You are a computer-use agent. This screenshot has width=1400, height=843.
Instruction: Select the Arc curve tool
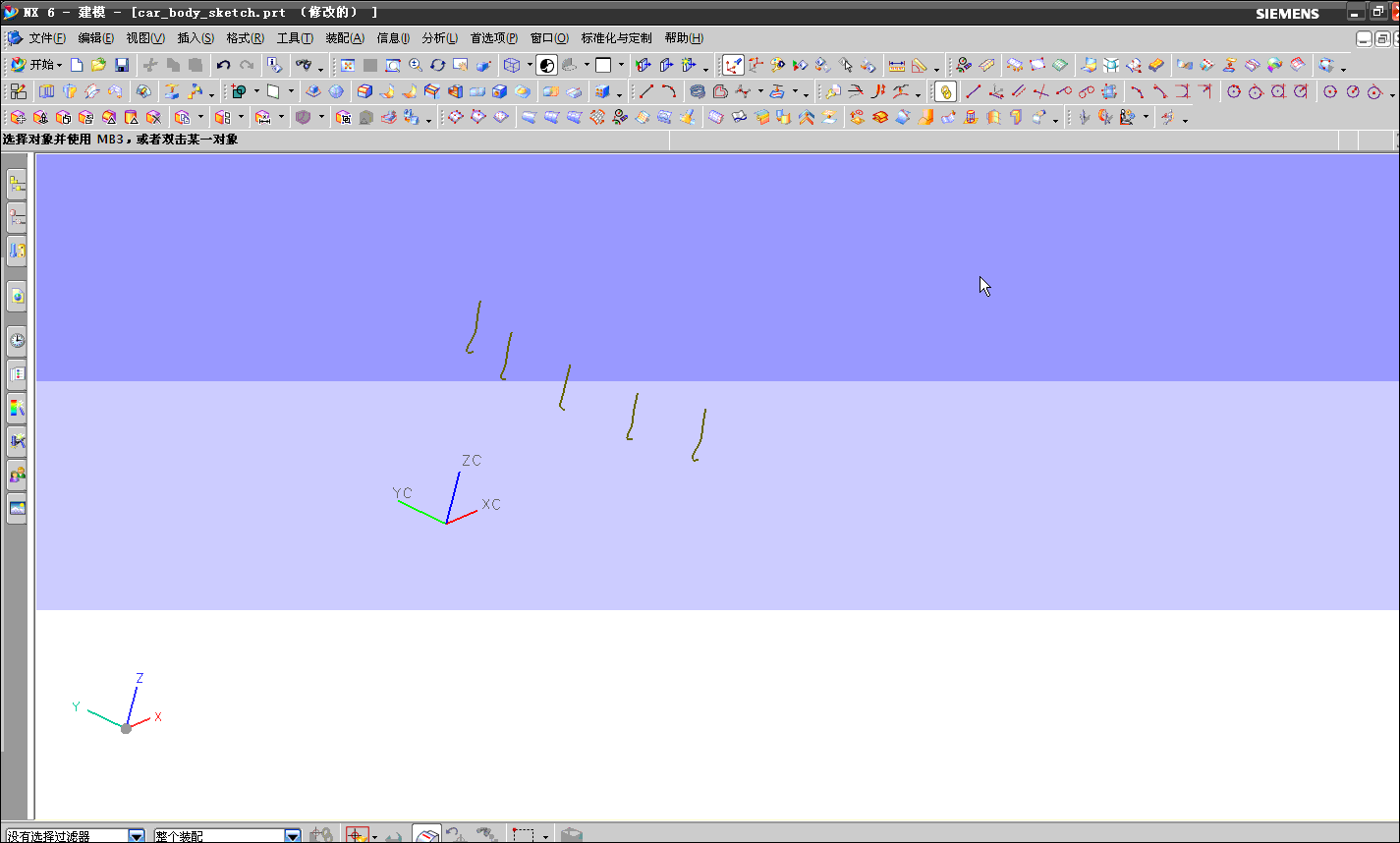(669, 91)
